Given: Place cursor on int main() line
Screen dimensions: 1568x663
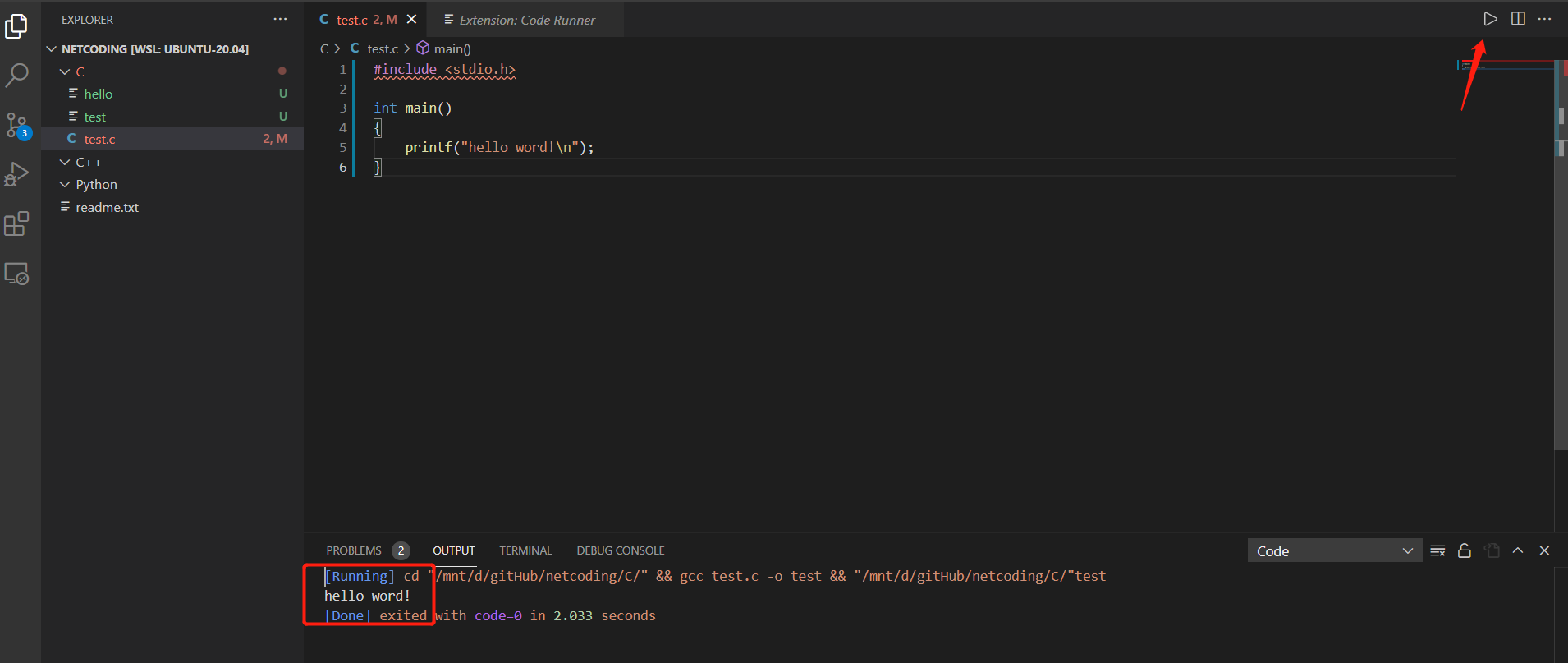Looking at the screenshot, I should (413, 108).
